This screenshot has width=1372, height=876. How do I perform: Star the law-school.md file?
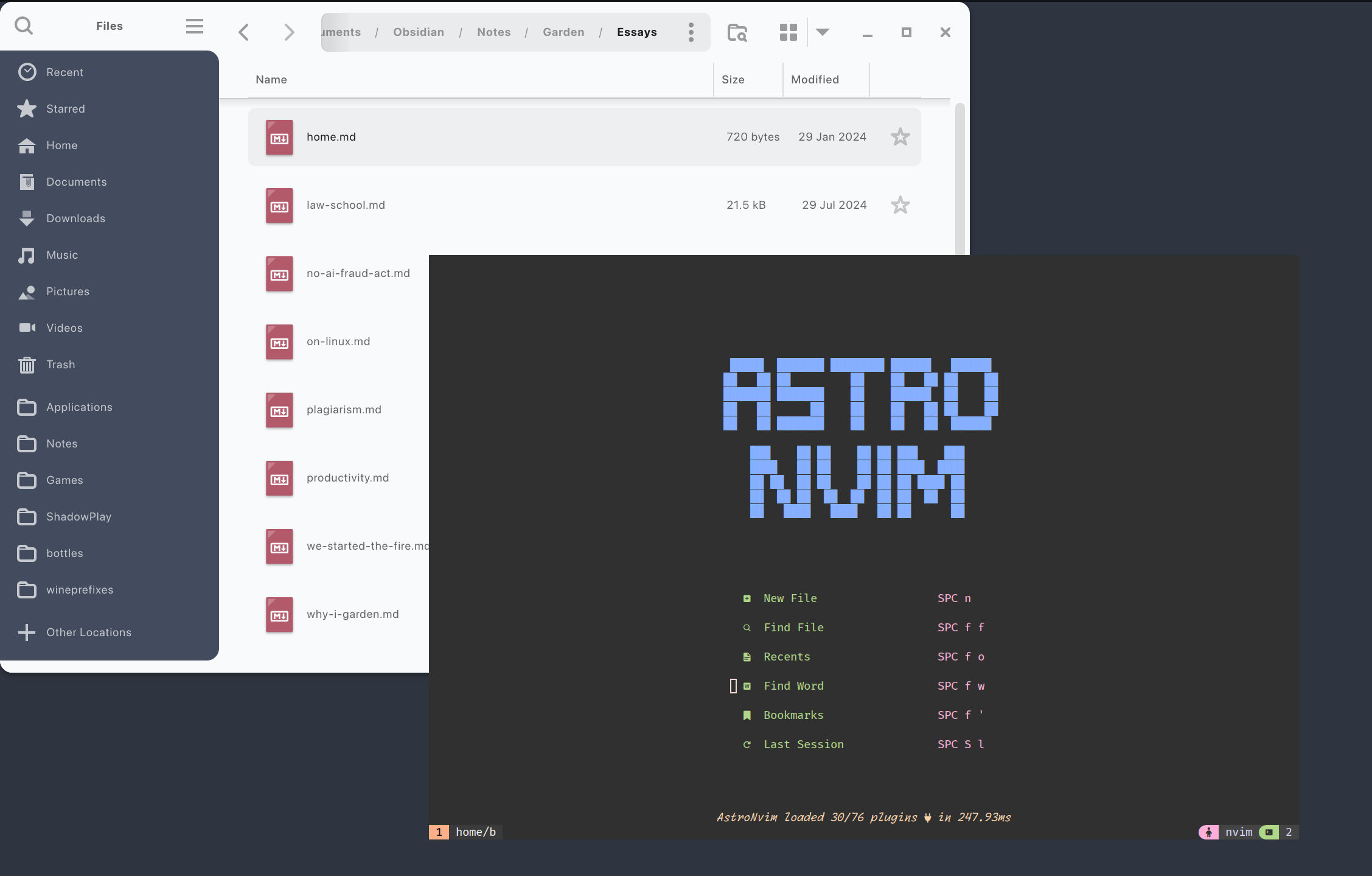pos(900,205)
